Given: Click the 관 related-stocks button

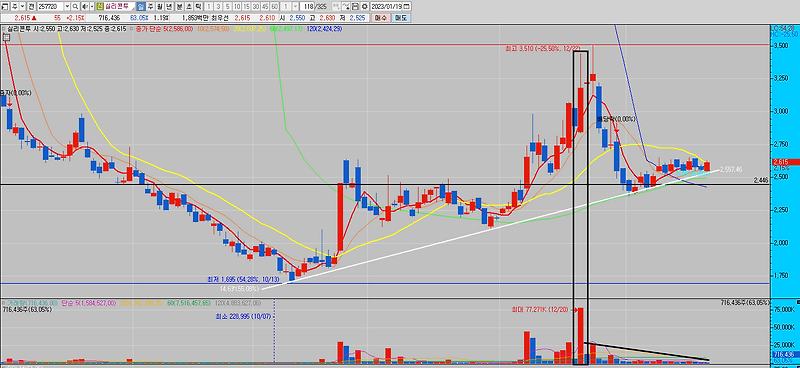Looking at the screenshot, I should point(31,6).
